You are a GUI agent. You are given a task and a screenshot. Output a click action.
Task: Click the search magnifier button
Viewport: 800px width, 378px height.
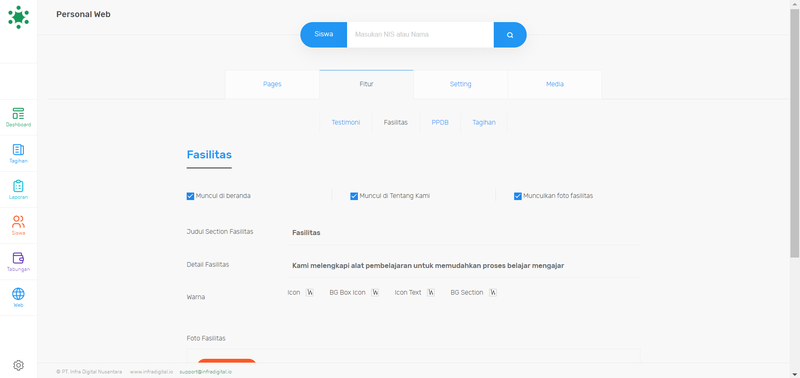click(x=510, y=35)
